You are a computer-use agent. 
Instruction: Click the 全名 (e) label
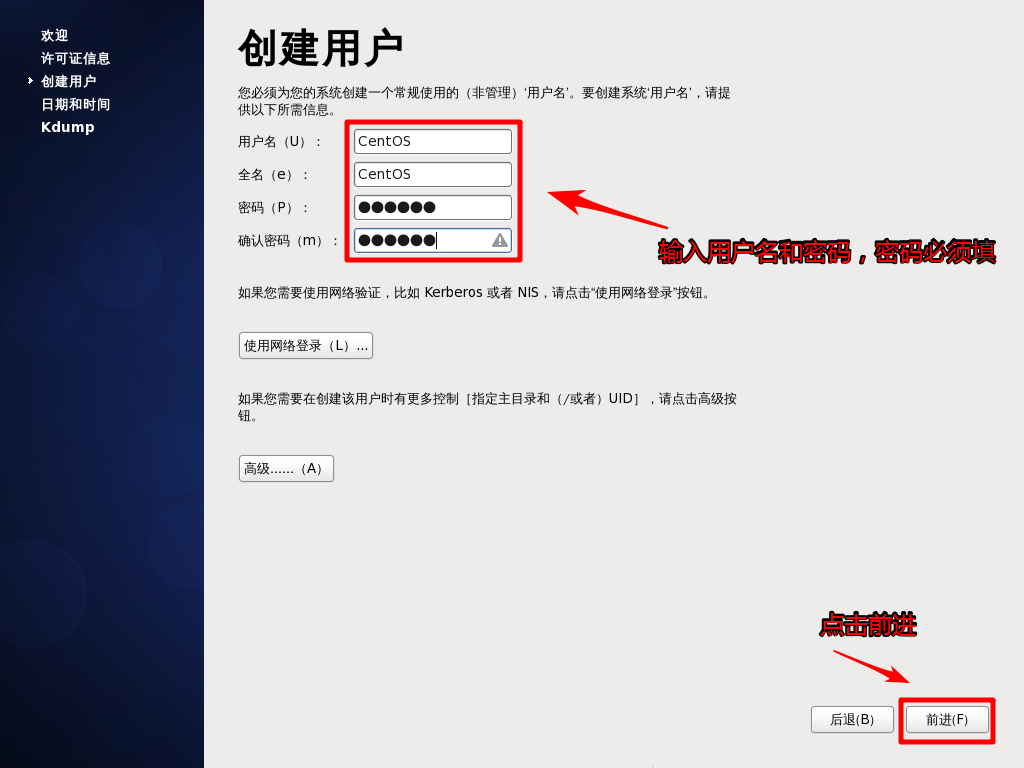pos(272,174)
